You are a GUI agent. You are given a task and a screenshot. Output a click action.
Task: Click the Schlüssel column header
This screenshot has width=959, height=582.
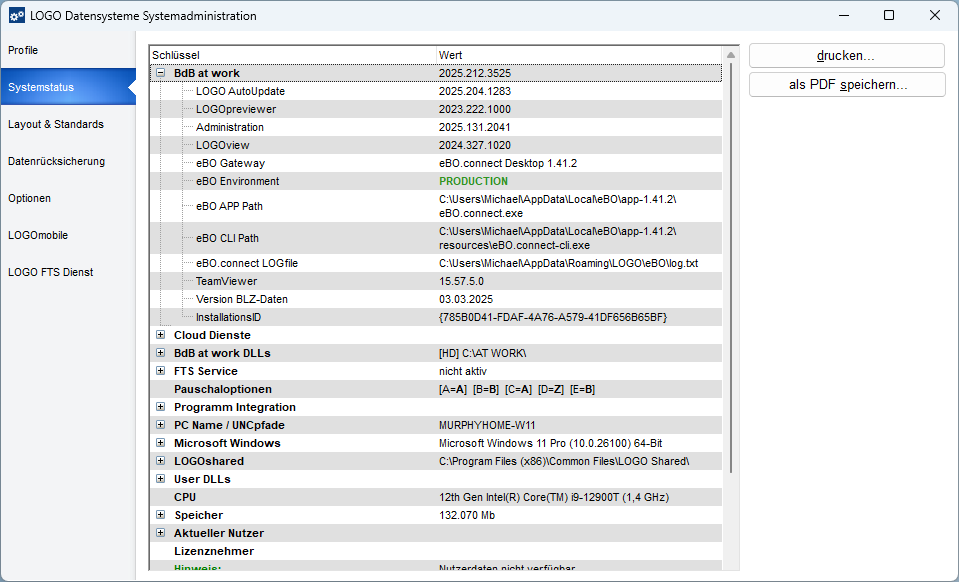tap(293, 55)
